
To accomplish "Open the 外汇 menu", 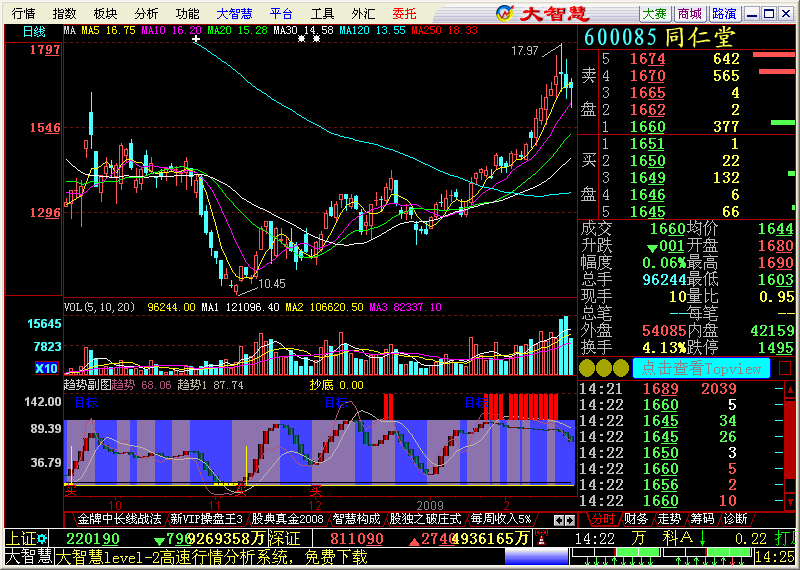I will (363, 13).
